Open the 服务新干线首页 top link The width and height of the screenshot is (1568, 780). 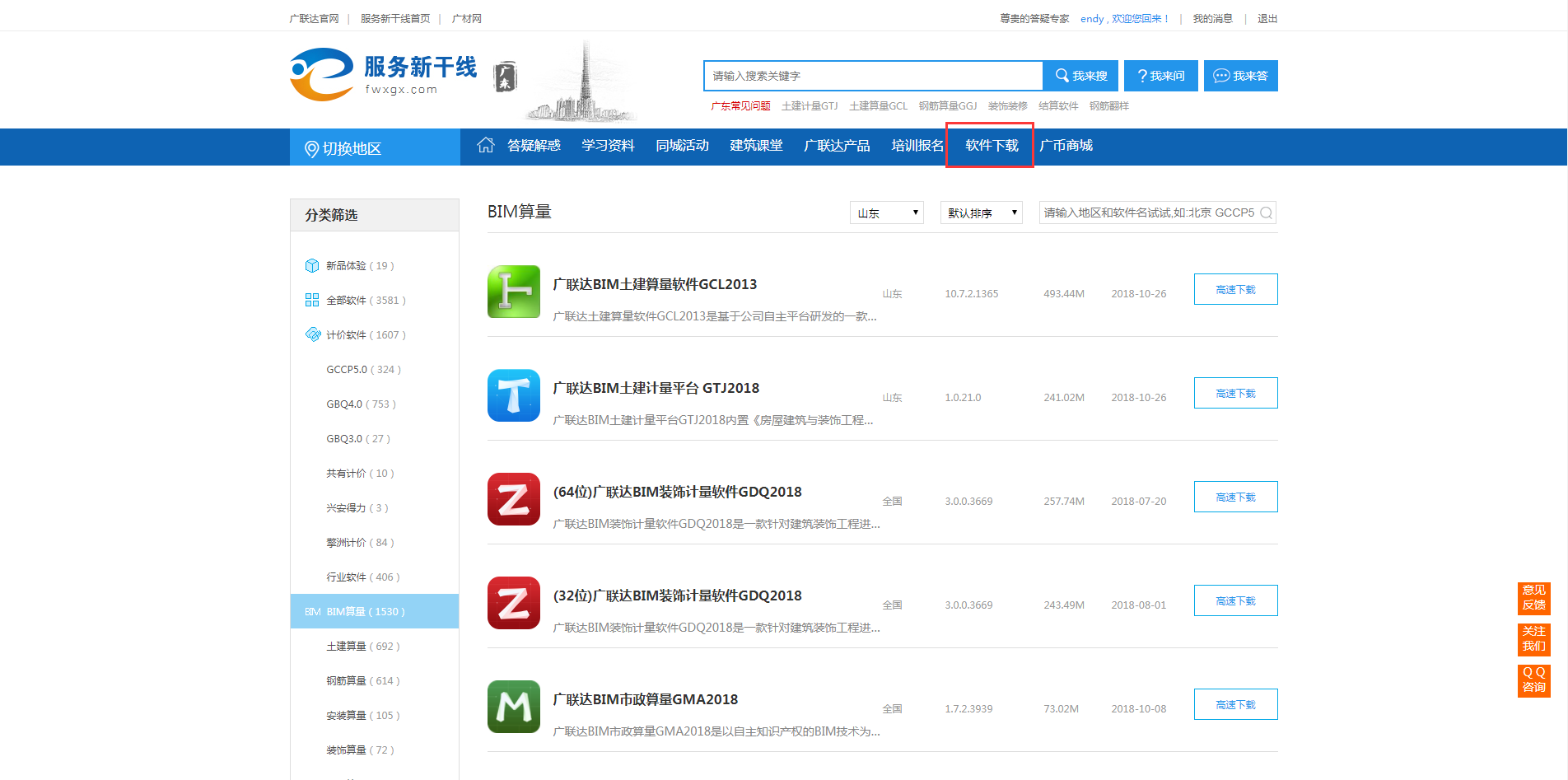tap(395, 18)
